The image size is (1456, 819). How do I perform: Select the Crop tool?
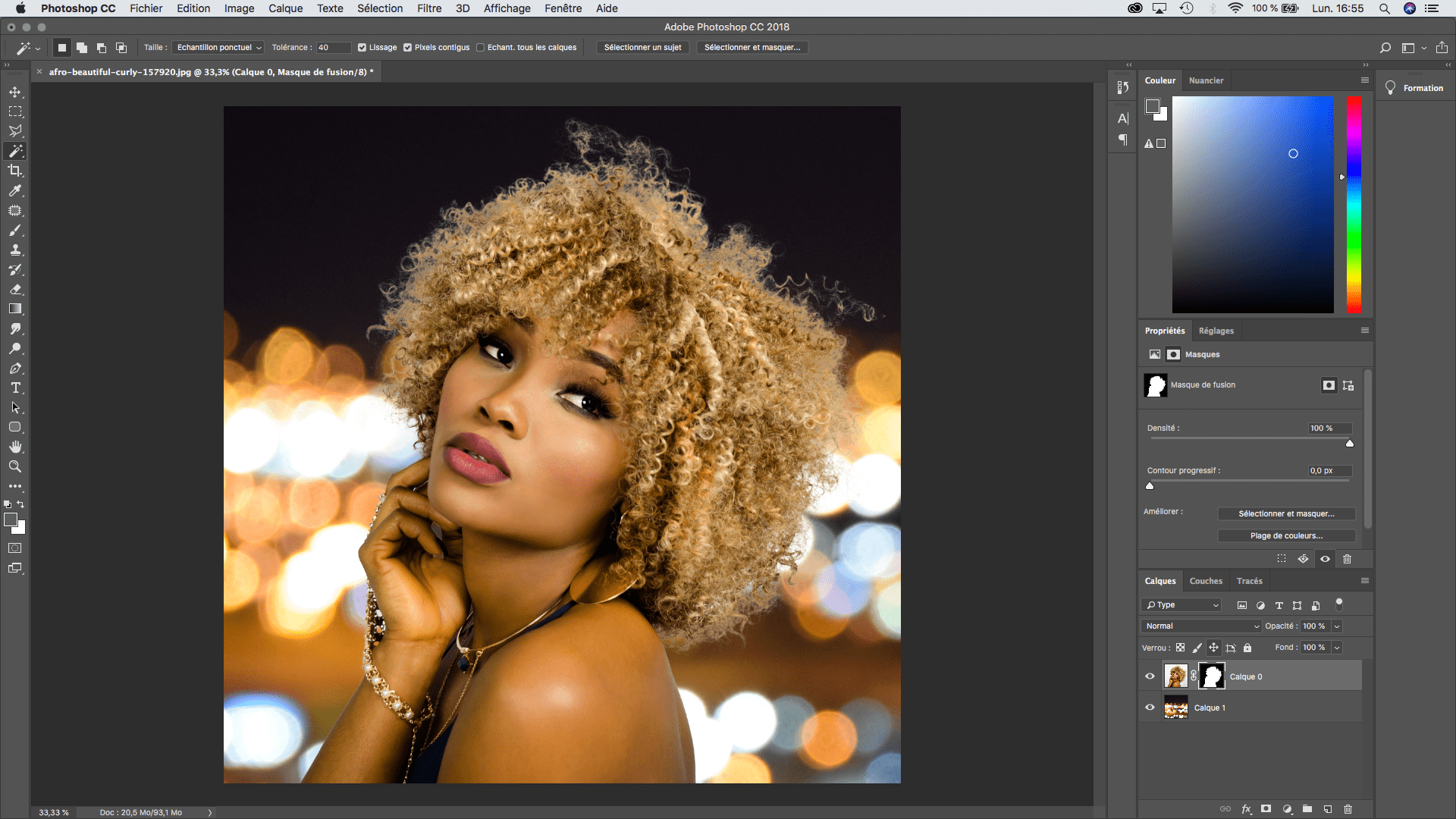(15, 171)
